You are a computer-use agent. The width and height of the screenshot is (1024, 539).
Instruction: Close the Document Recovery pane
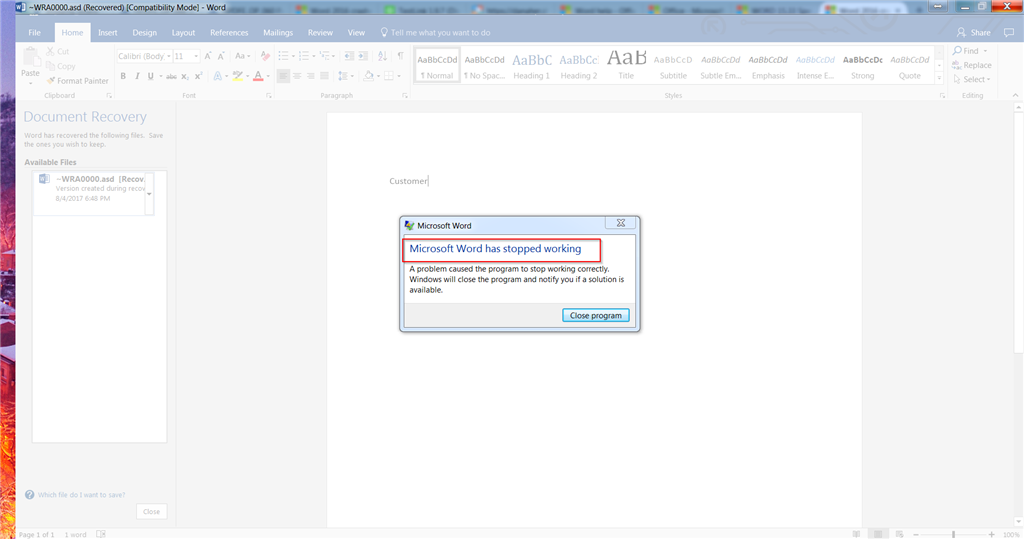[152, 512]
